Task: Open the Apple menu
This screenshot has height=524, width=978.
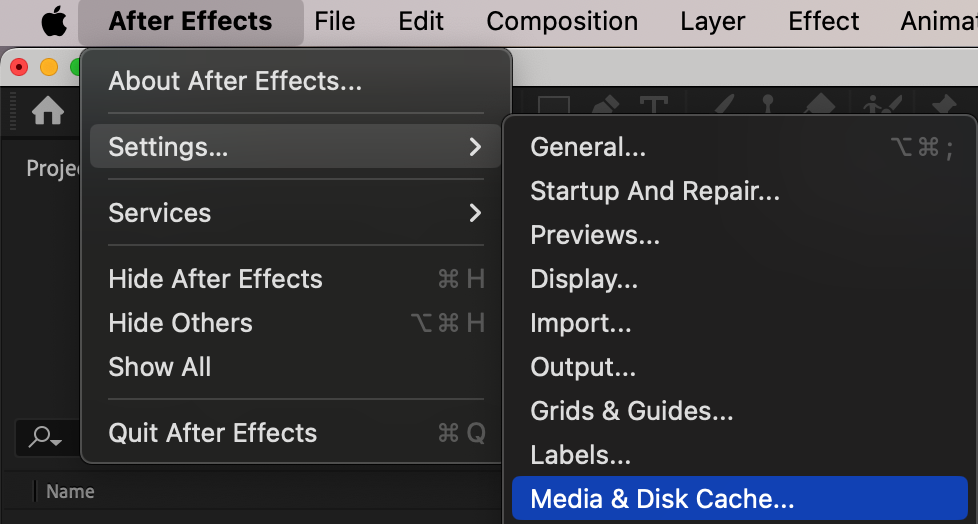Action: [x=53, y=22]
